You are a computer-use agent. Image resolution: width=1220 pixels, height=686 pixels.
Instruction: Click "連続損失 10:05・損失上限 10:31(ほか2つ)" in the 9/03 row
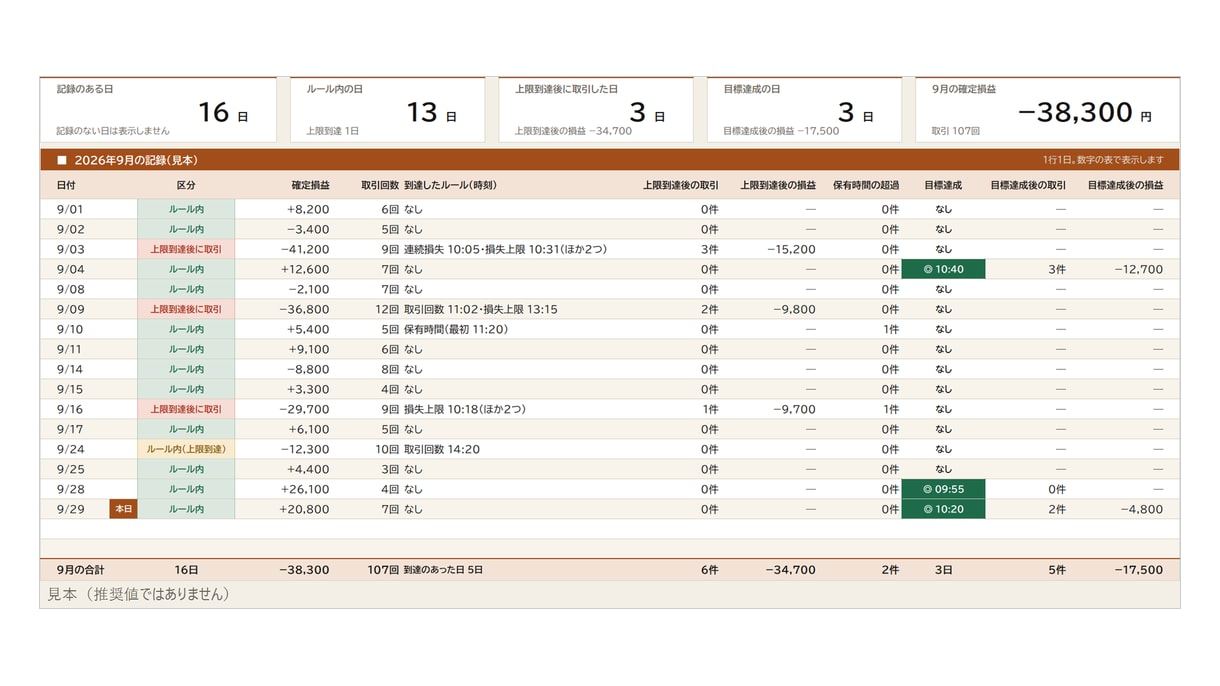pyautogui.click(x=505, y=249)
